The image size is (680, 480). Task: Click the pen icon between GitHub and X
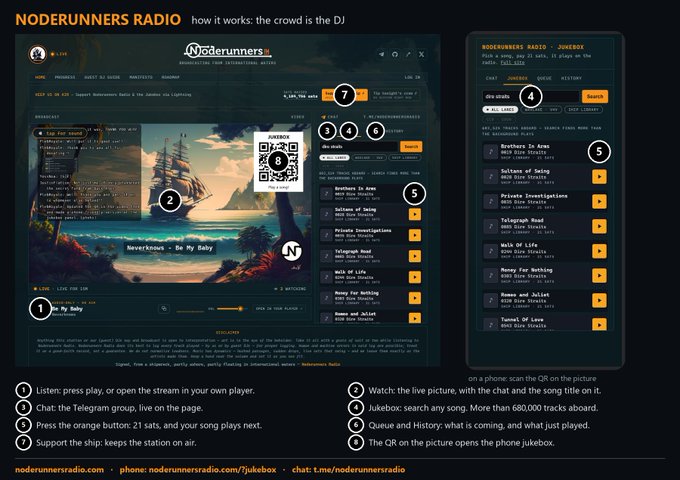(408, 54)
